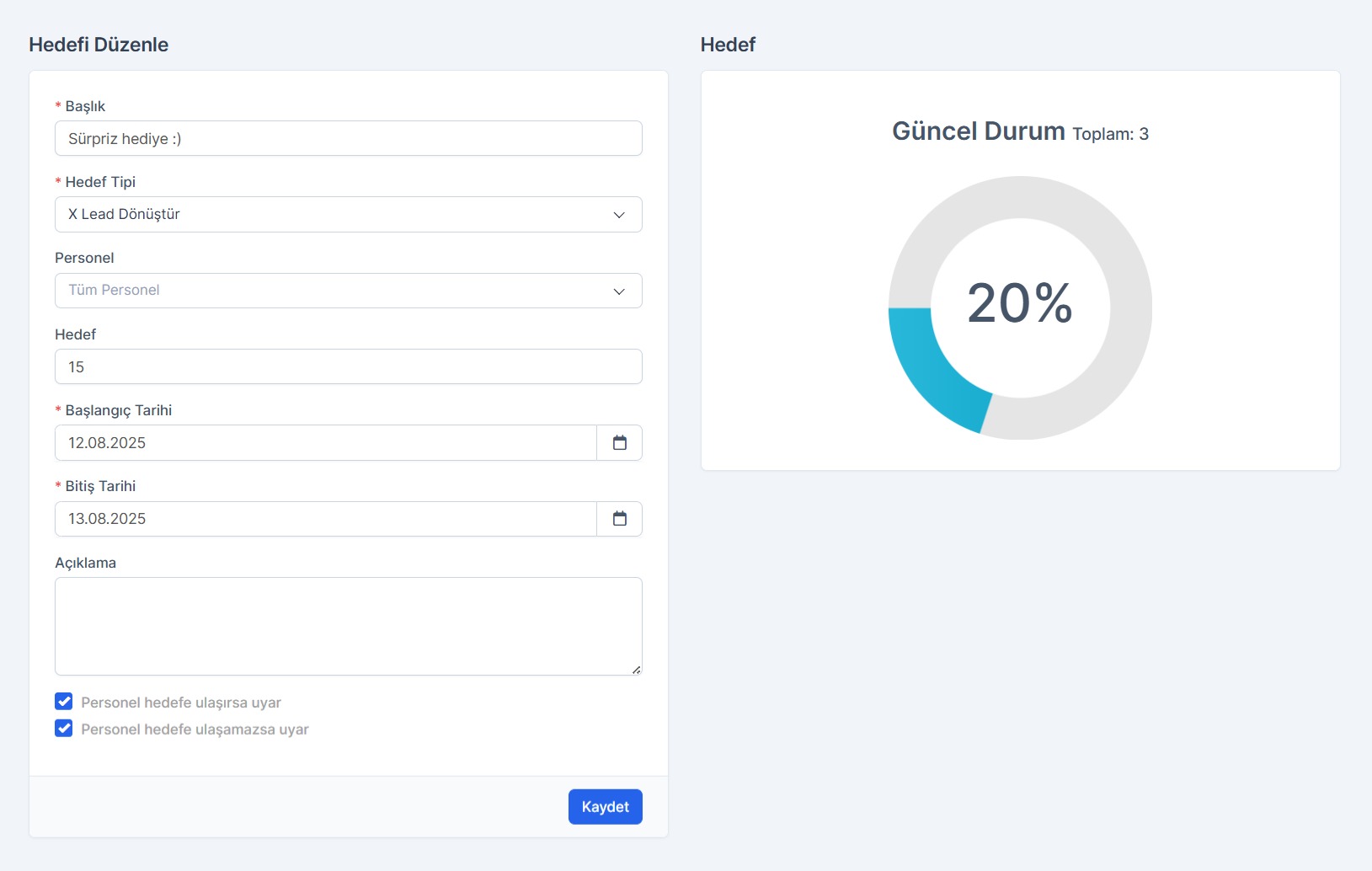This screenshot has height=871, width=1372.
Task: Grab the Açıklama textarea resize handle
Action: pyautogui.click(x=636, y=670)
